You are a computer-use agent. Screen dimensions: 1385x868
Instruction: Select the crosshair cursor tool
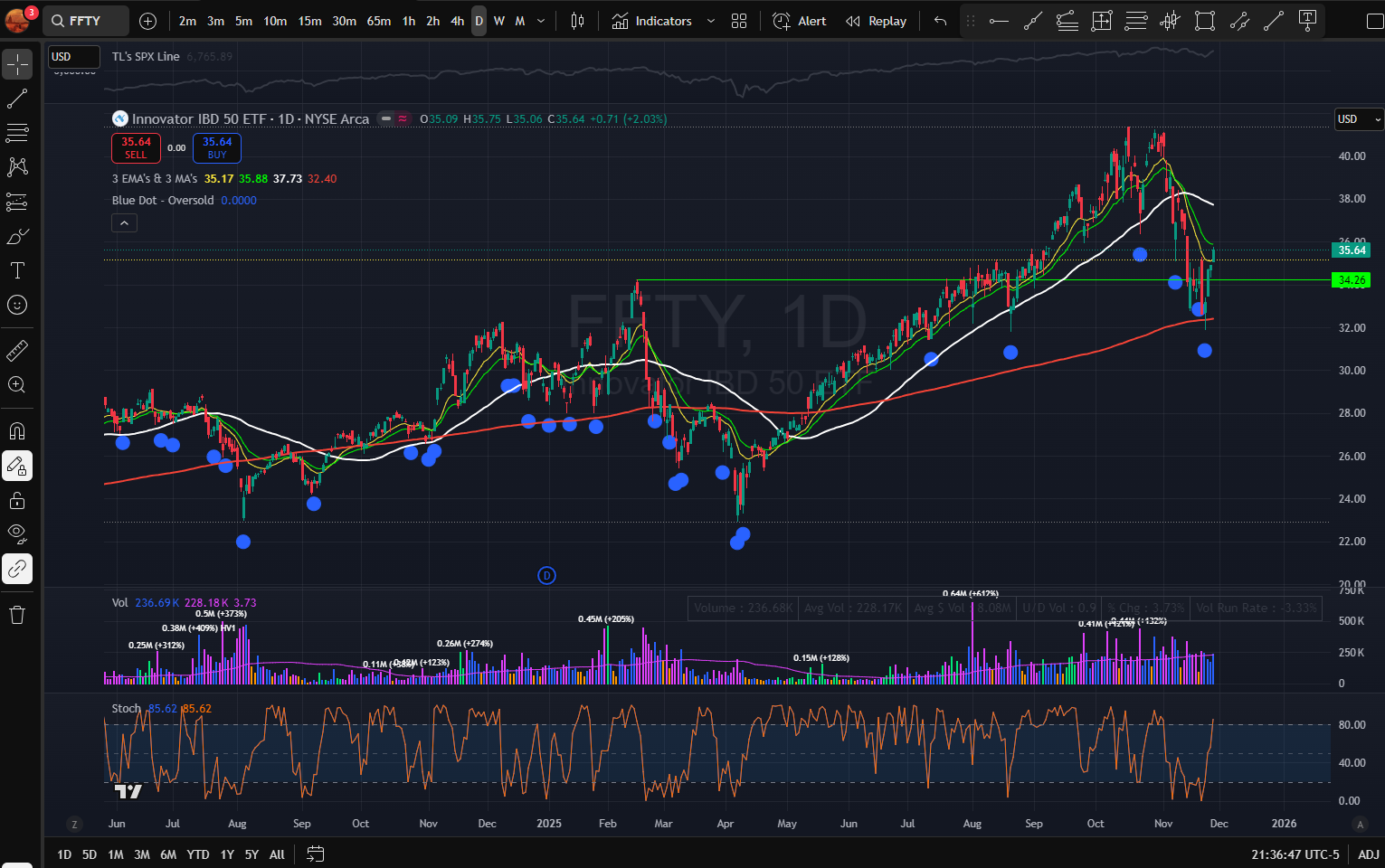[17, 64]
